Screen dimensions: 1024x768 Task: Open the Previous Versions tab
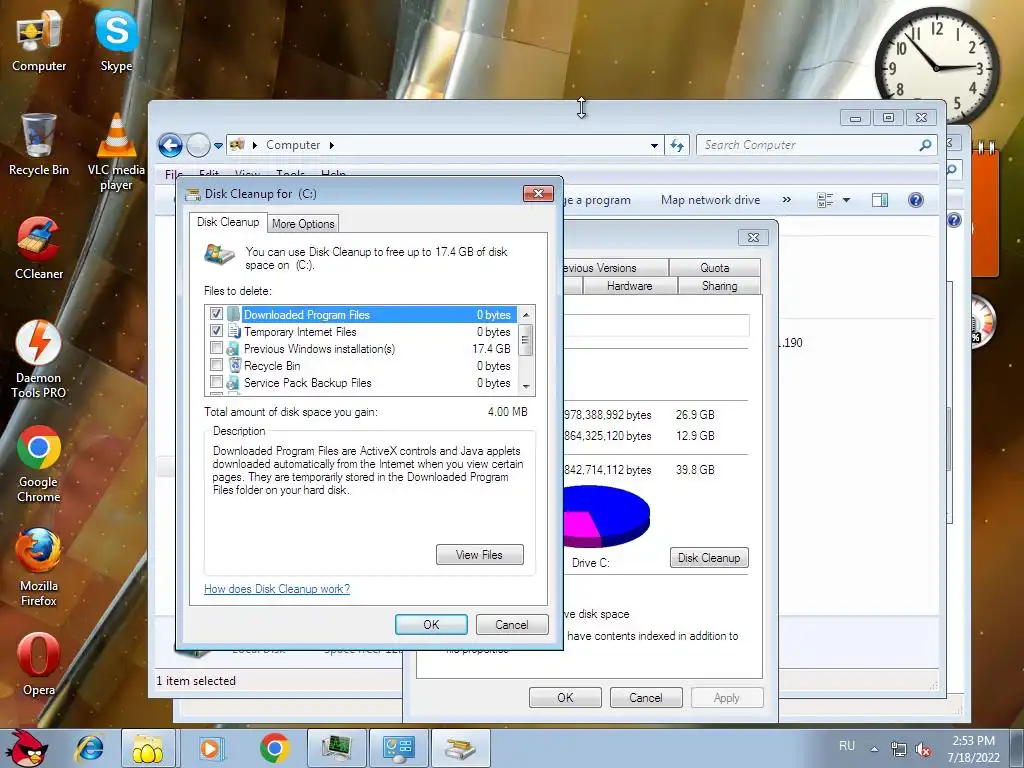614,268
